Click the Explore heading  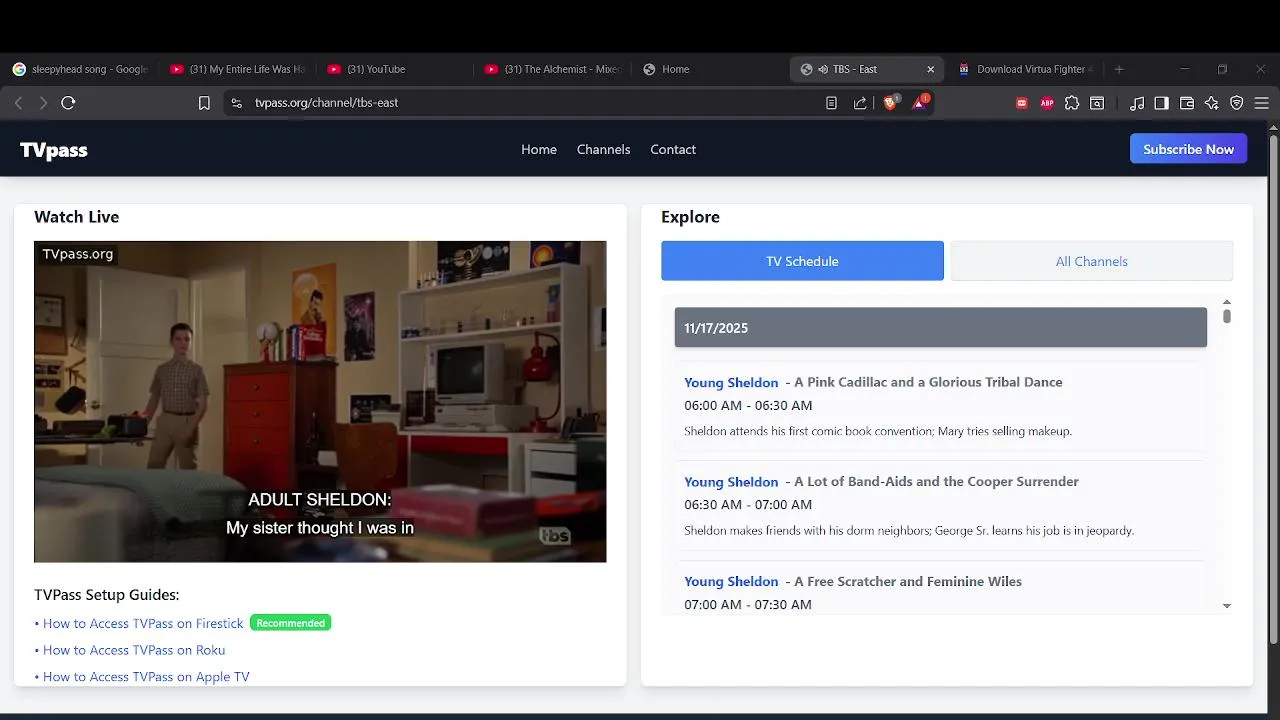click(x=690, y=217)
